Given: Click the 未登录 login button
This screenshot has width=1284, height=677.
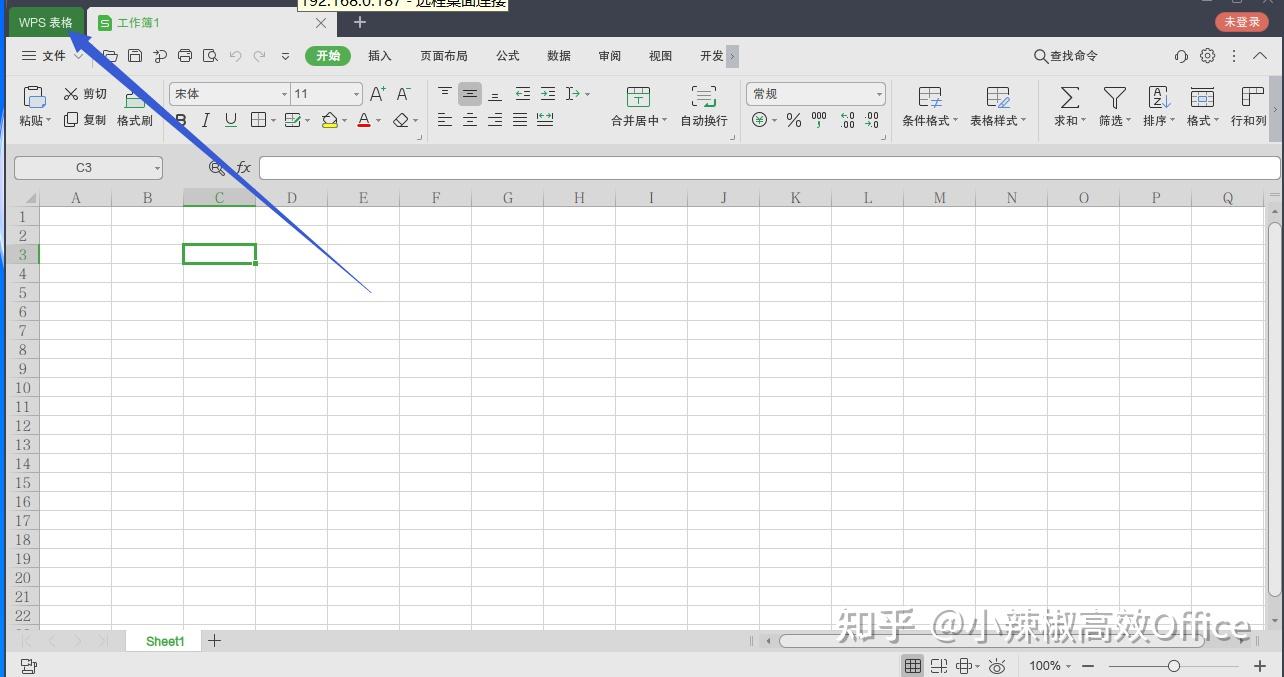Looking at the screenshot, I should tap(1240, 21).
